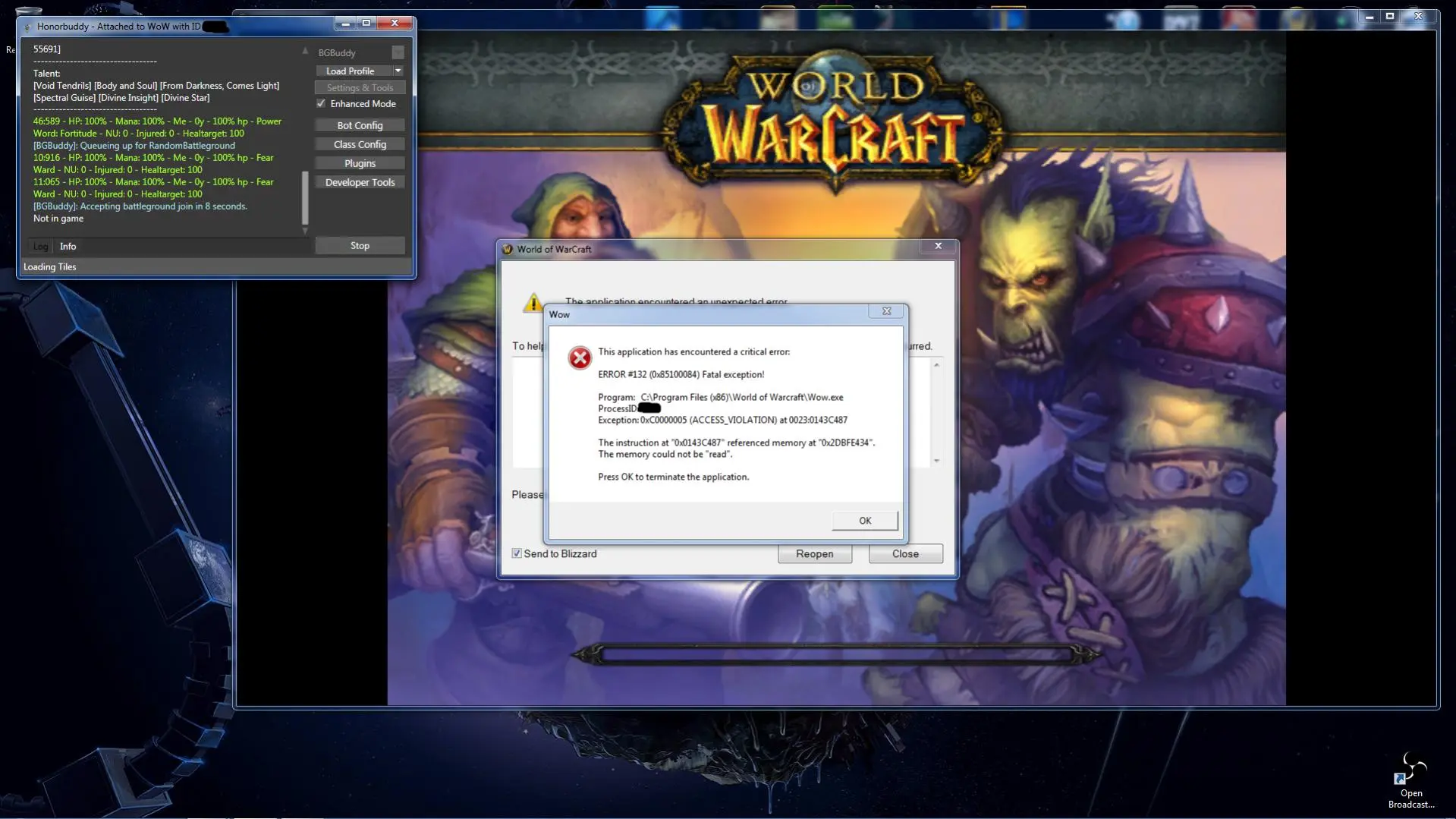Stop the Honorbuddy bot

(360, 245)
